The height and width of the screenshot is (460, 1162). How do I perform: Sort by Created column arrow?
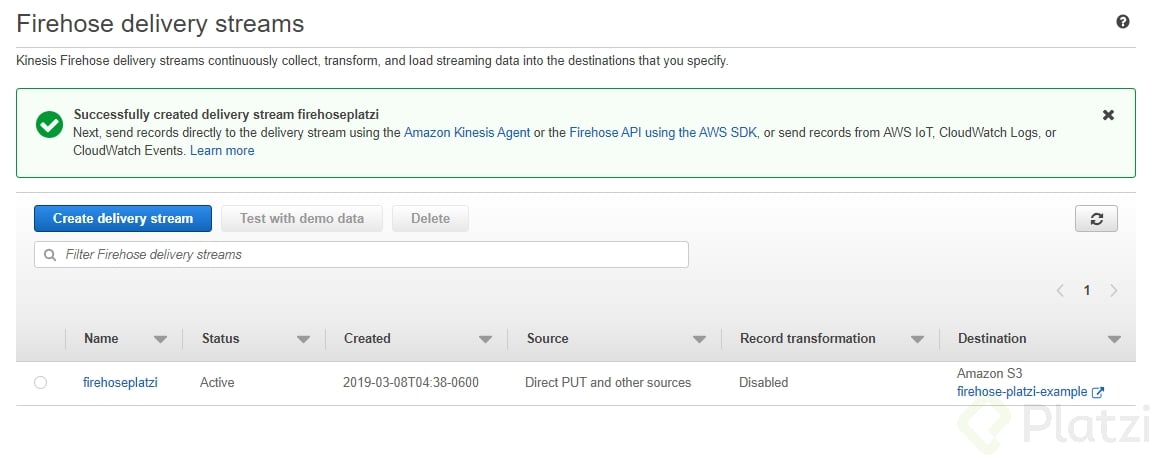coord(485,339)
